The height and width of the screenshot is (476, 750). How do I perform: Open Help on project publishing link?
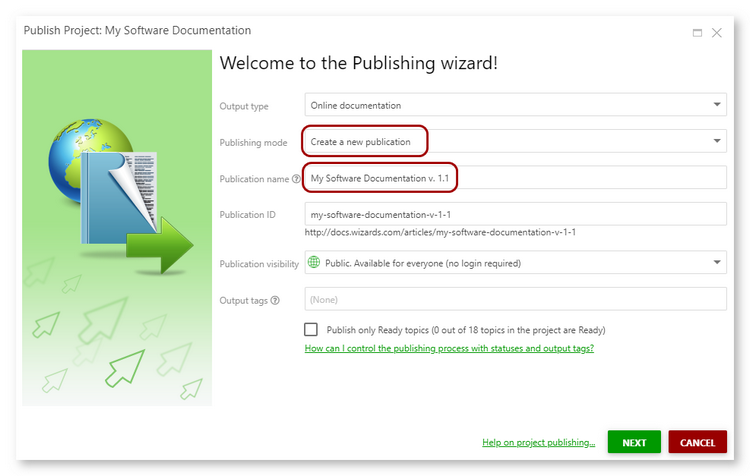click(539, 443)
